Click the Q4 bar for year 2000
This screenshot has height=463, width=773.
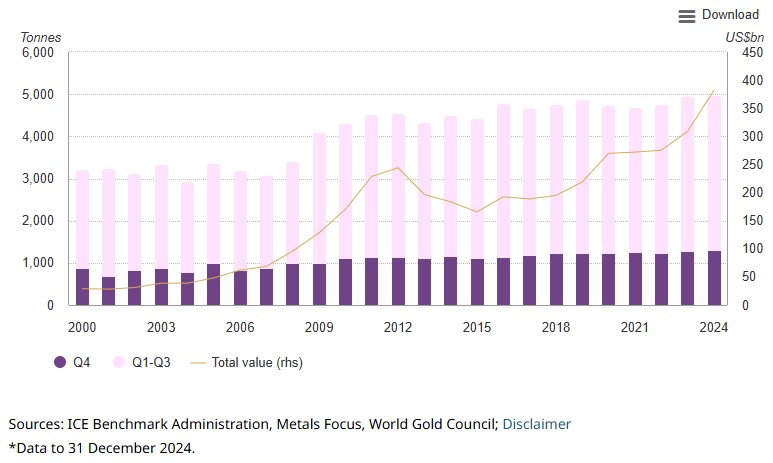[x=83, y=287]
